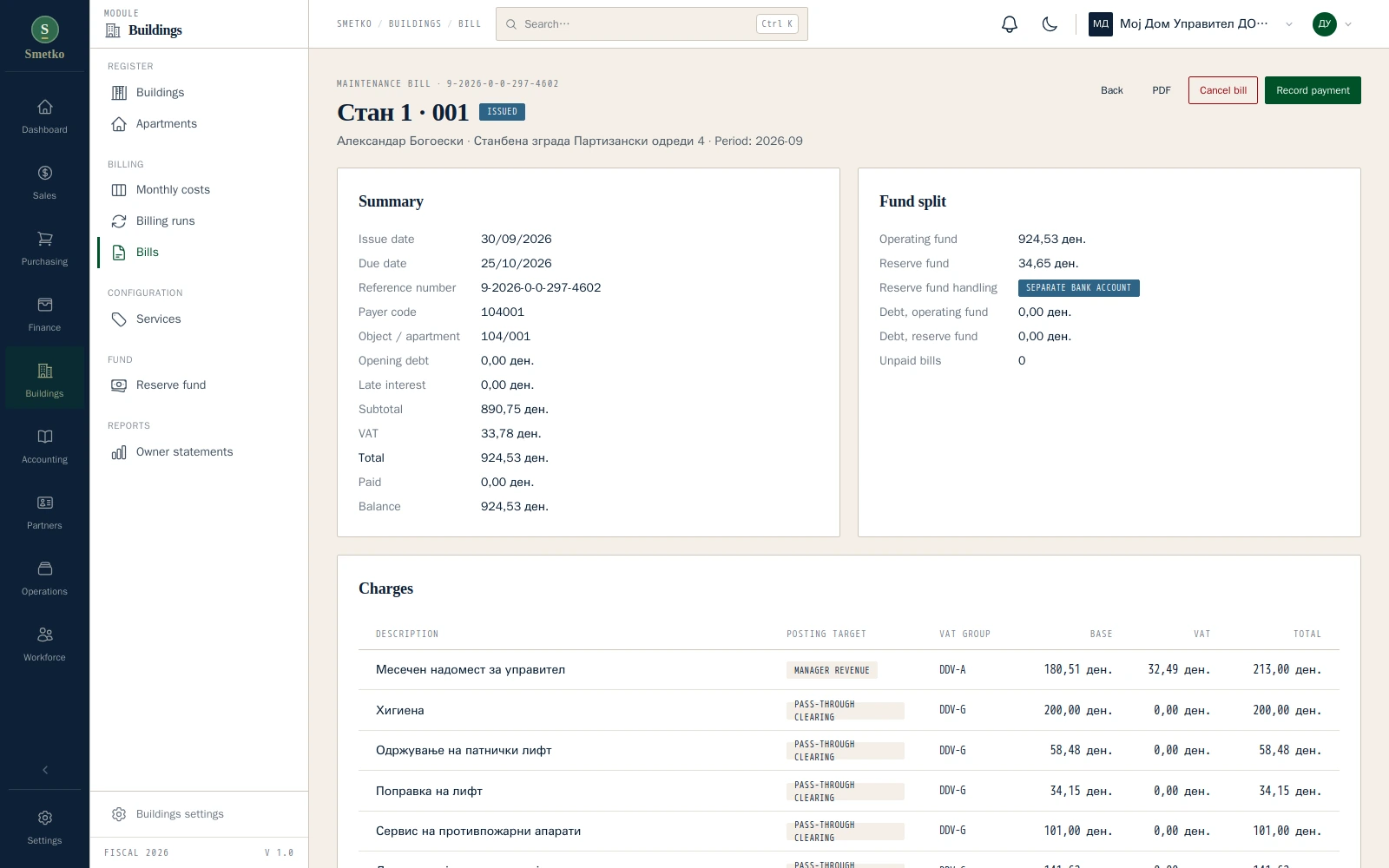Click Separate bank account badge
Viewport: 1389px width, 868px height.
click(x=1078, y=288)
